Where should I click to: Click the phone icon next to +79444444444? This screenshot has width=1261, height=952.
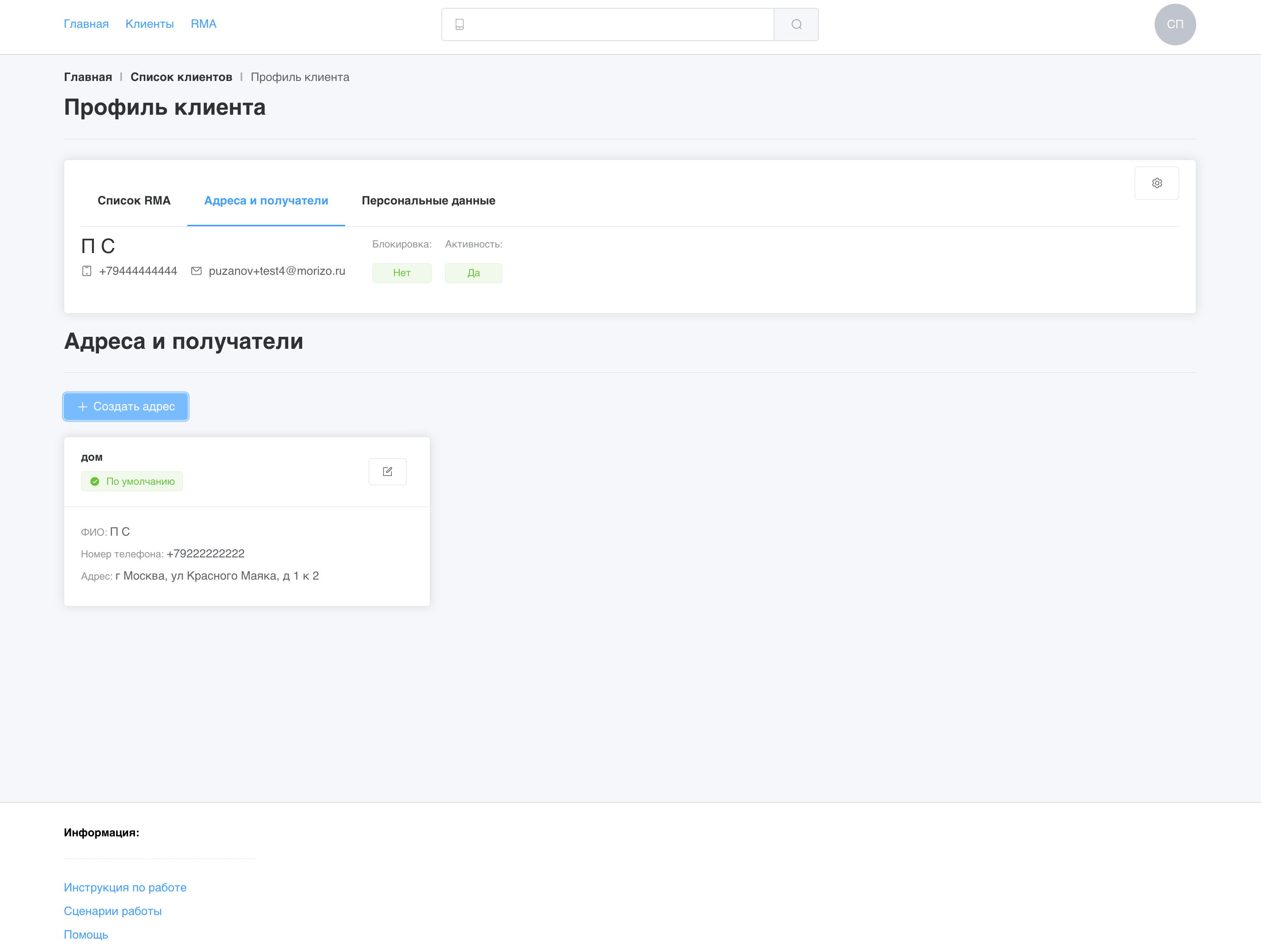click(87, 271)
